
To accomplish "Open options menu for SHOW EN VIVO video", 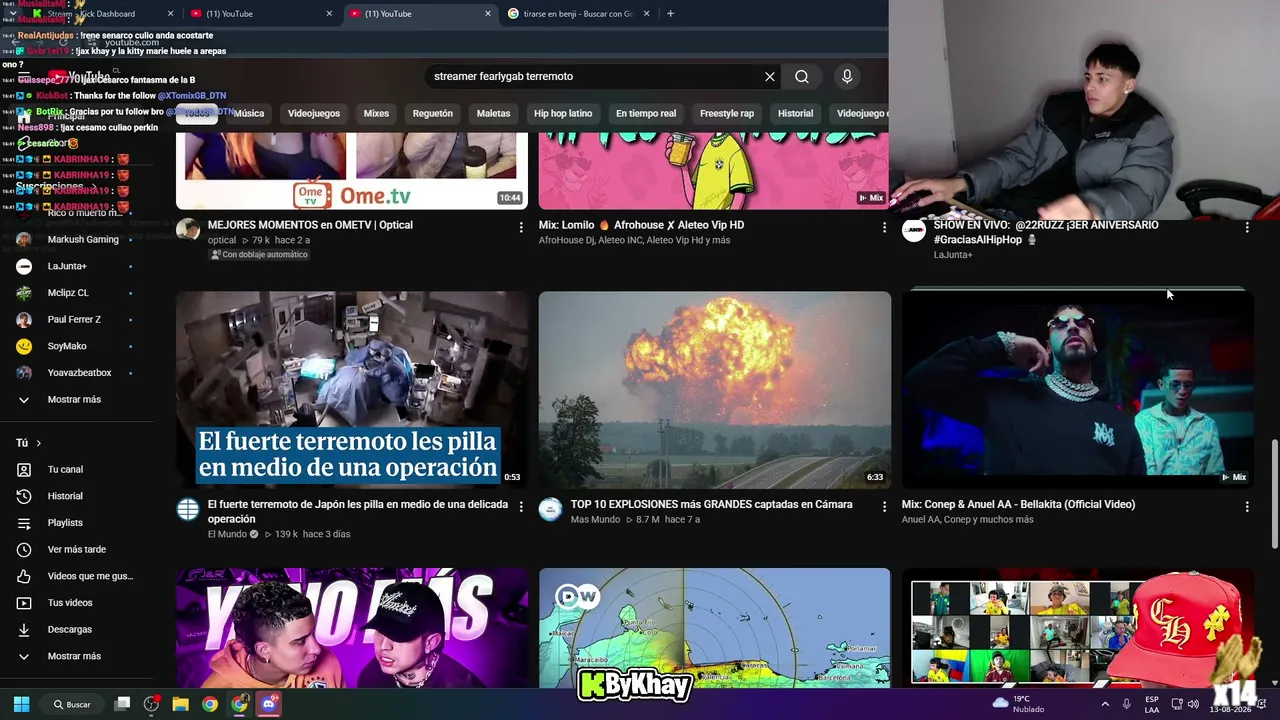I will click(x=1247, y=228).
